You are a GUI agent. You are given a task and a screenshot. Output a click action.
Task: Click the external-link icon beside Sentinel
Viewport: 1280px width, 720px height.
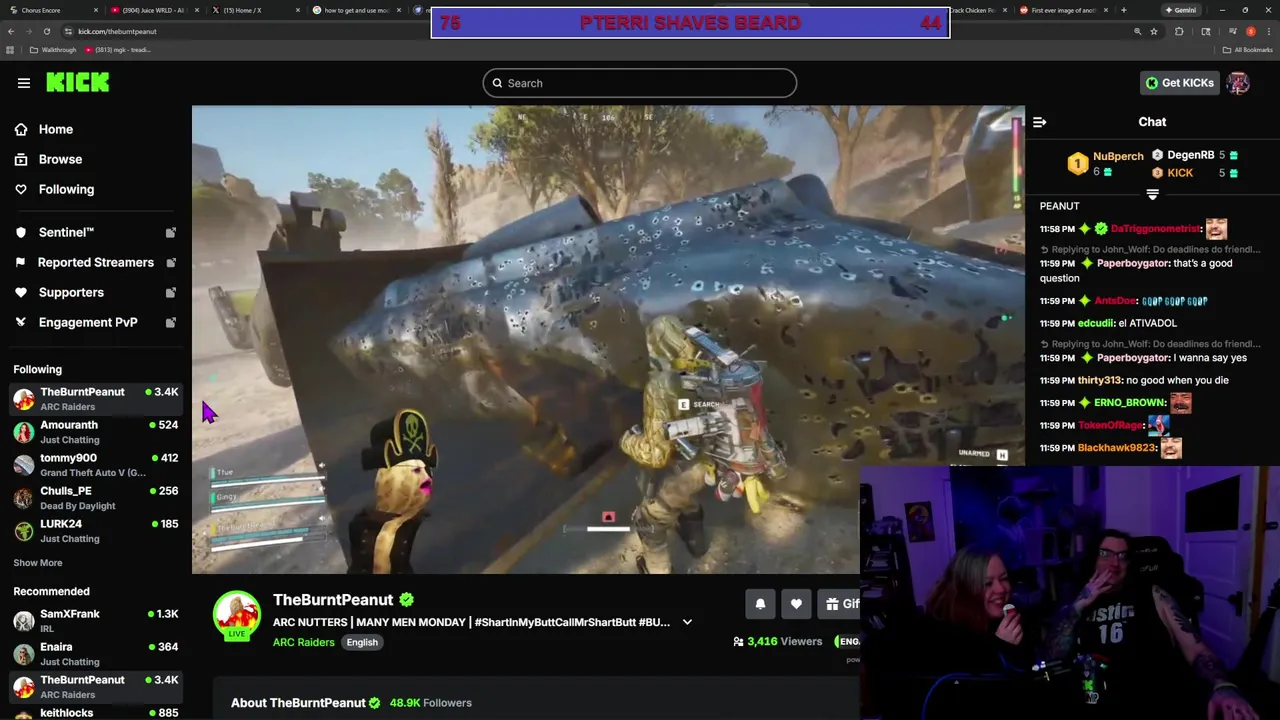point(170,232)
